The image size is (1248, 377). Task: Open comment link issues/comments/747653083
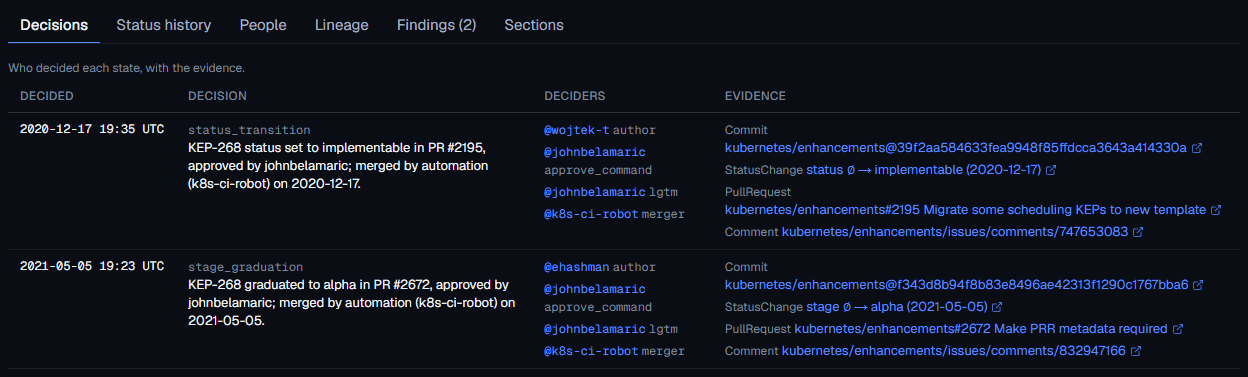(x=955, y=232)
